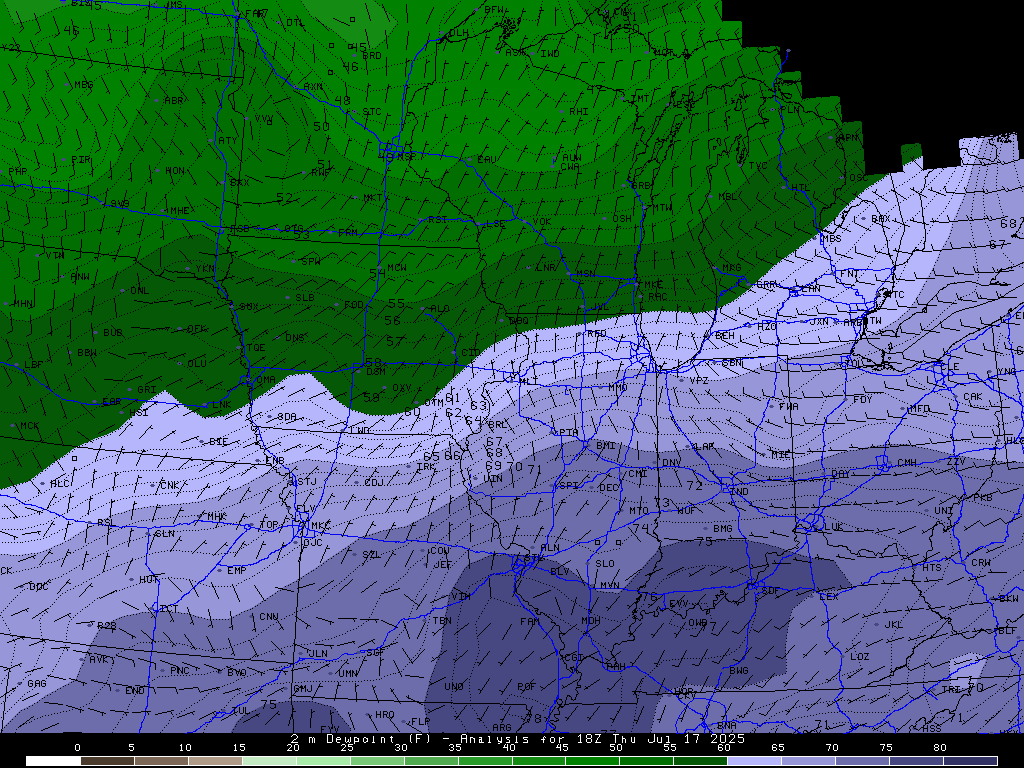Select the TOP station label

pyautogui.click(x=269, y=524)
